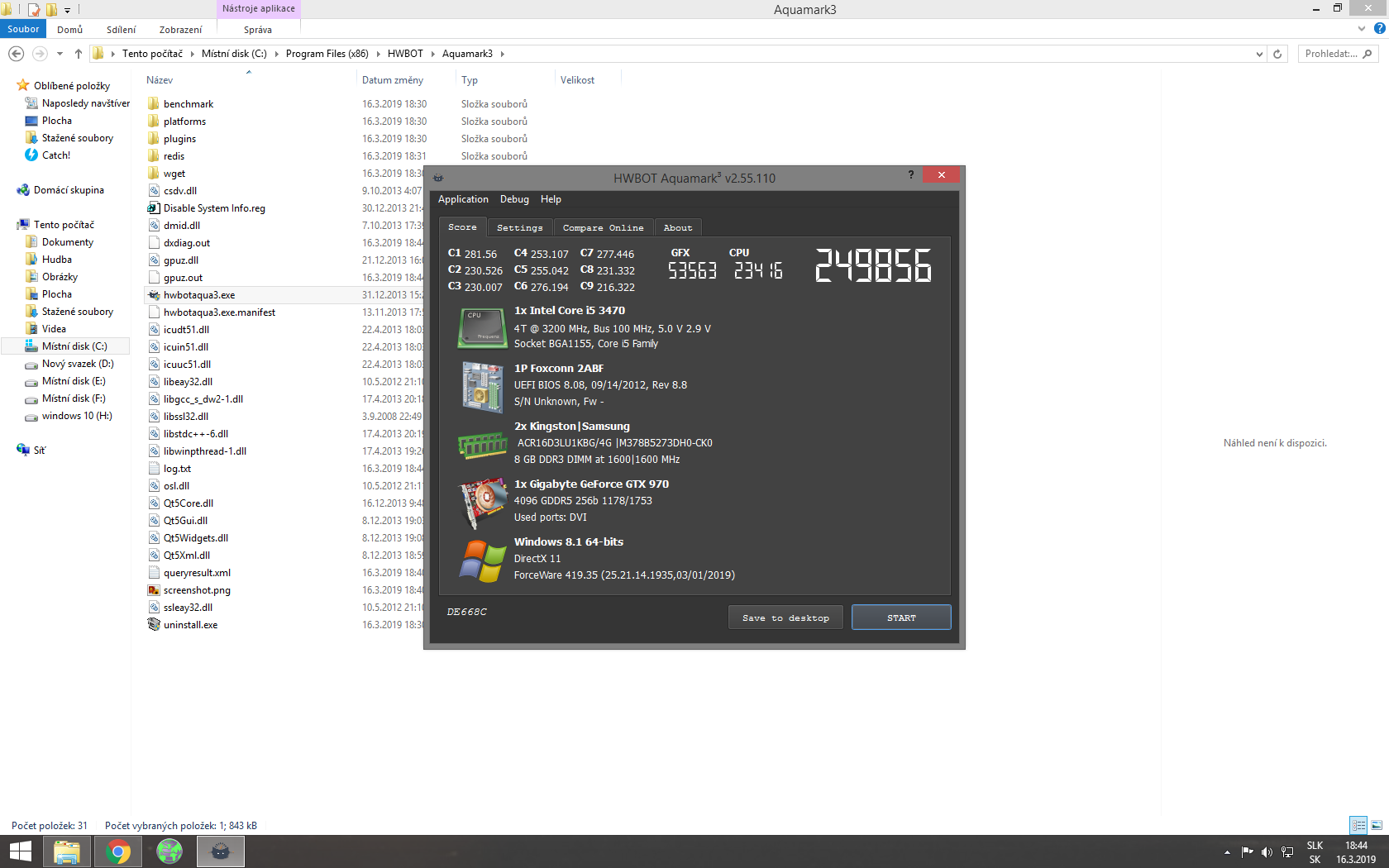1389x868 pixels.
Task: Switch to HWBOT Aquamark taskbar button
Action: coord(221,851)
